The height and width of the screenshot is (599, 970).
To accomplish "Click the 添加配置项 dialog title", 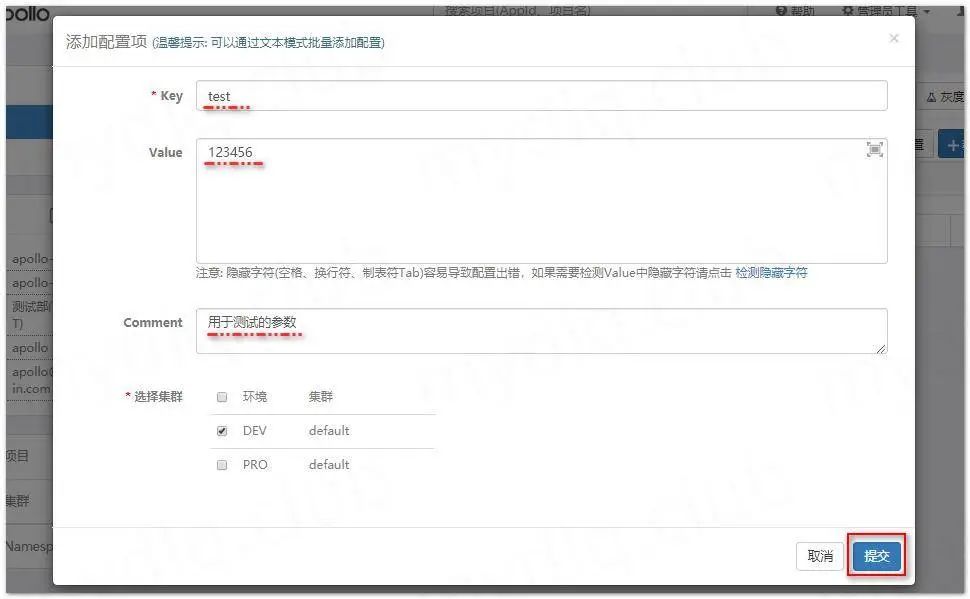I will pos(106,41).
